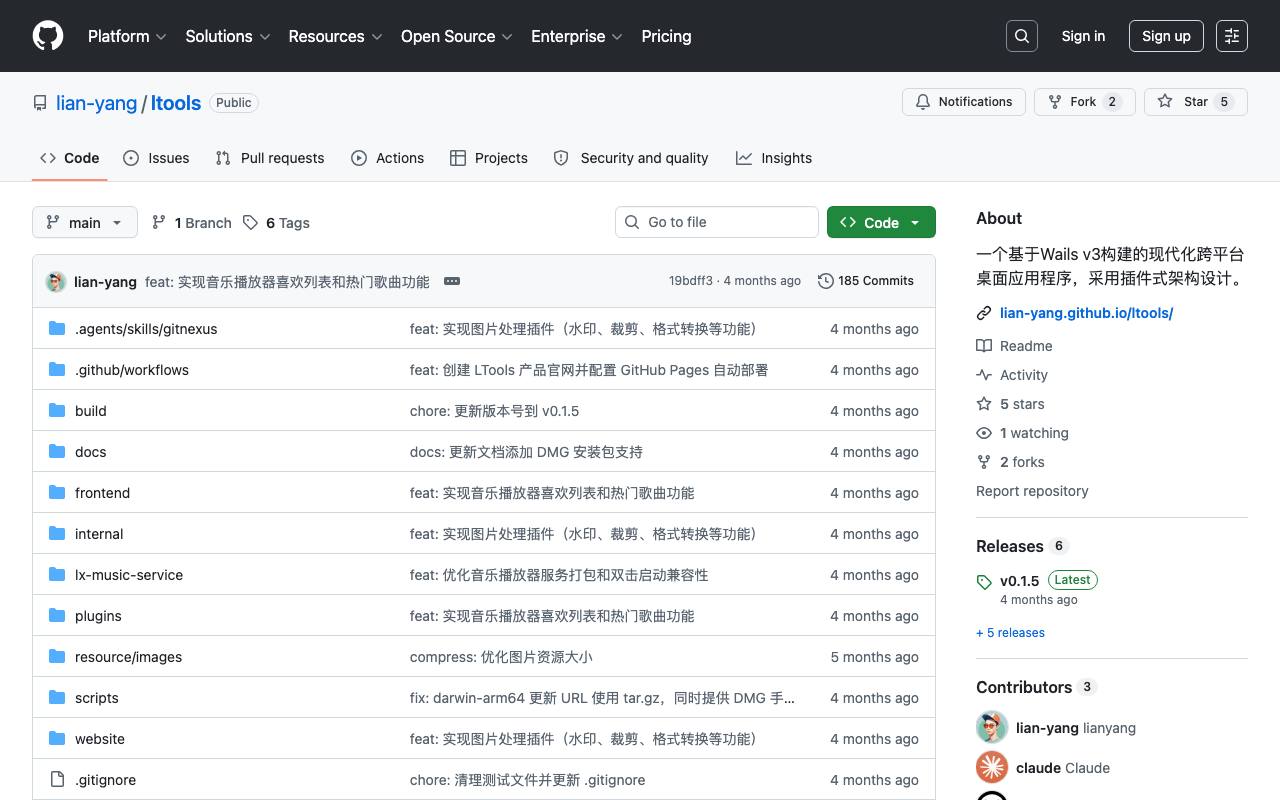Click the book icon next to Readme
Viewport: 1280px width, 800px height.
(984, 346)
